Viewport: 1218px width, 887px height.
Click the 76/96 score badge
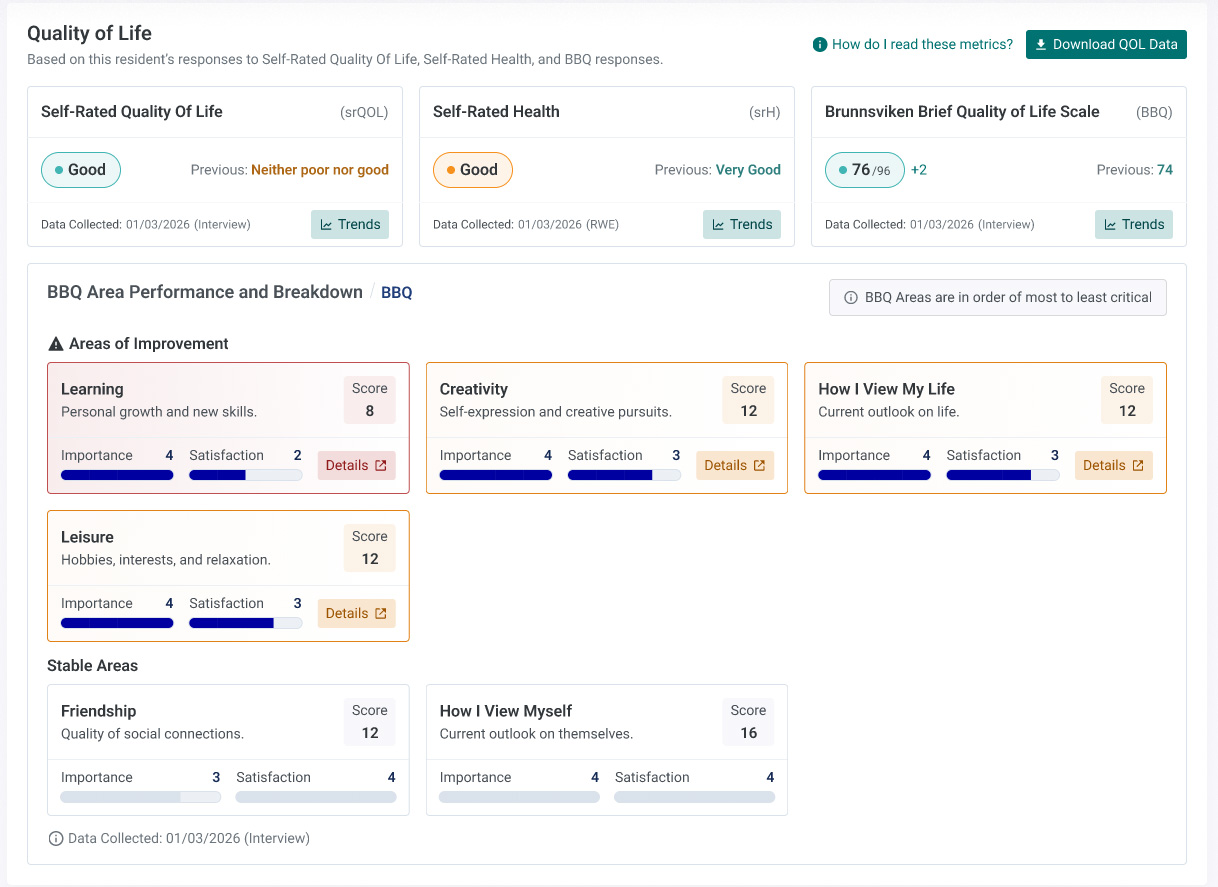[x=865, y=170]
